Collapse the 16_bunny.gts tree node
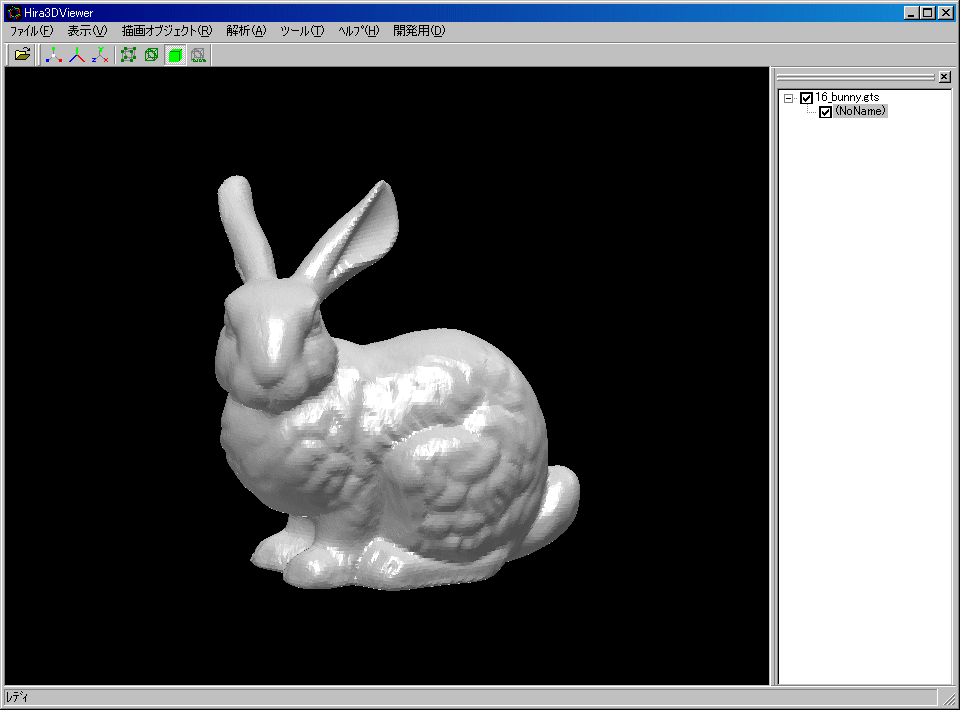Viewport: 960px width, 710px height. (x=789, y=98)
